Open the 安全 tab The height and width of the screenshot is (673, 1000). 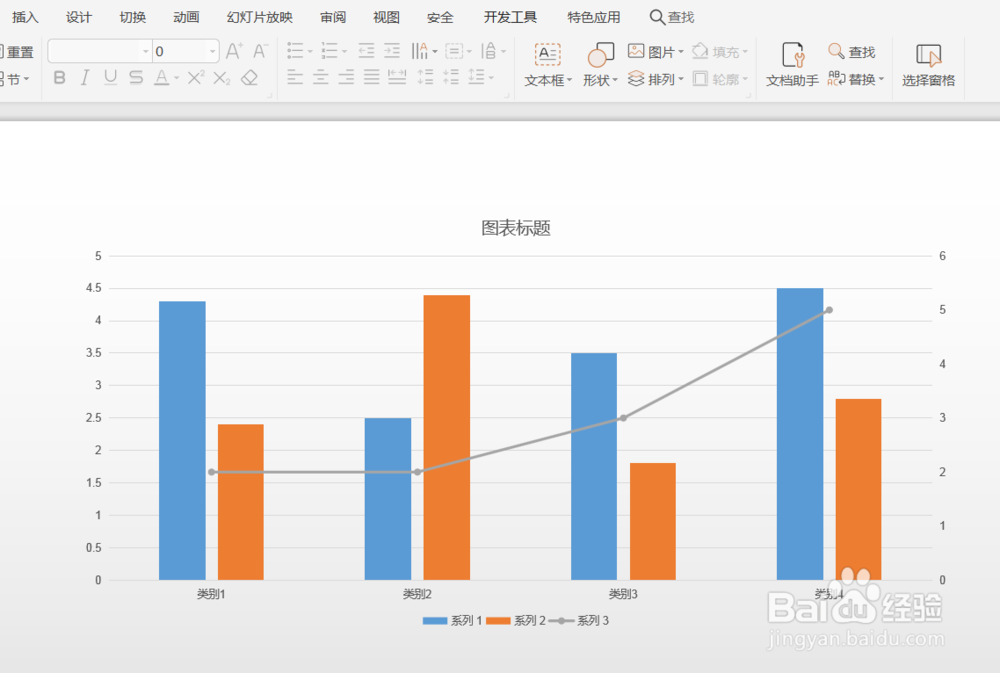[x=440, y=17]
